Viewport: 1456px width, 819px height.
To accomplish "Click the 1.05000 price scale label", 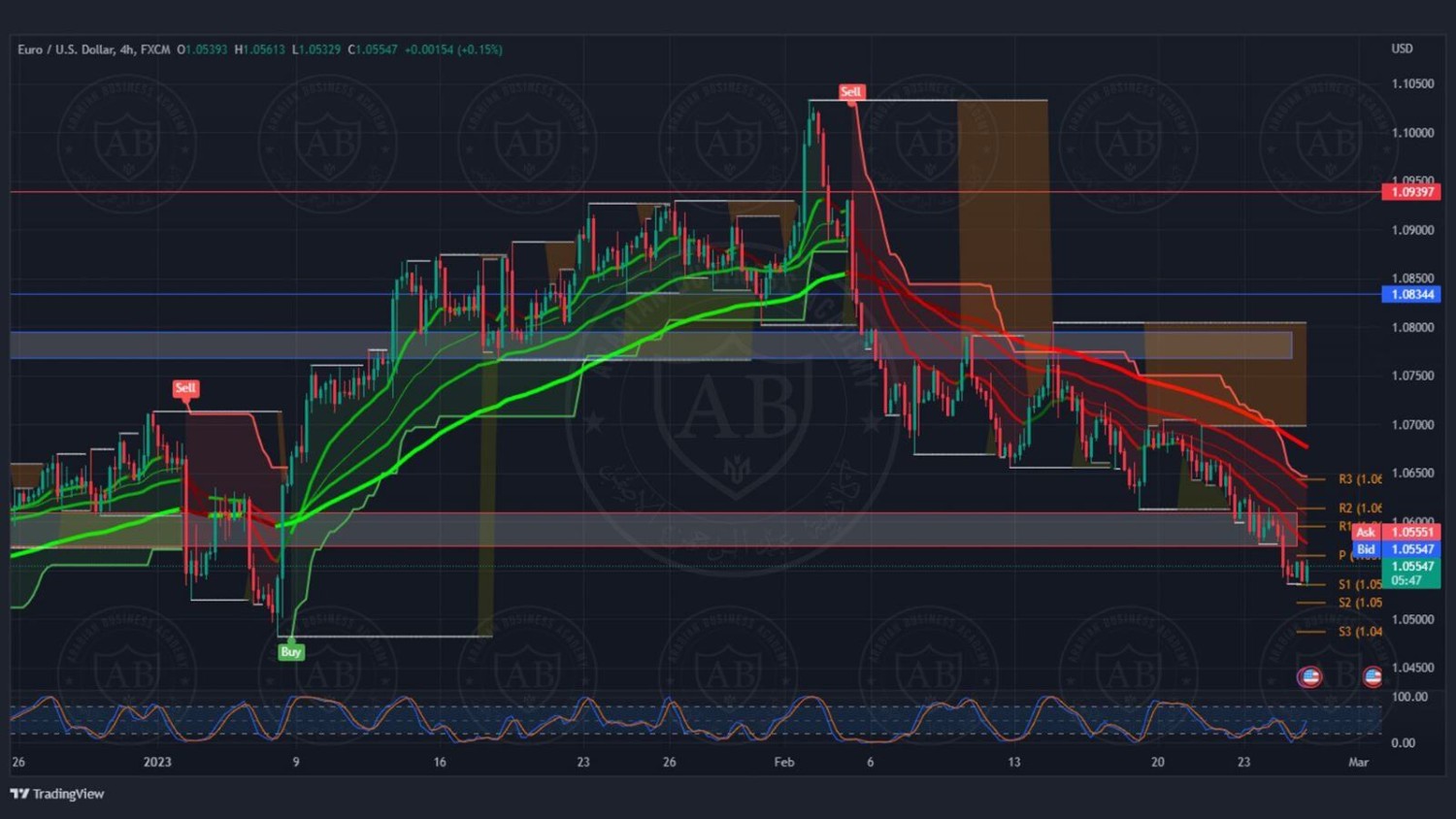I will pos(1412,619).
